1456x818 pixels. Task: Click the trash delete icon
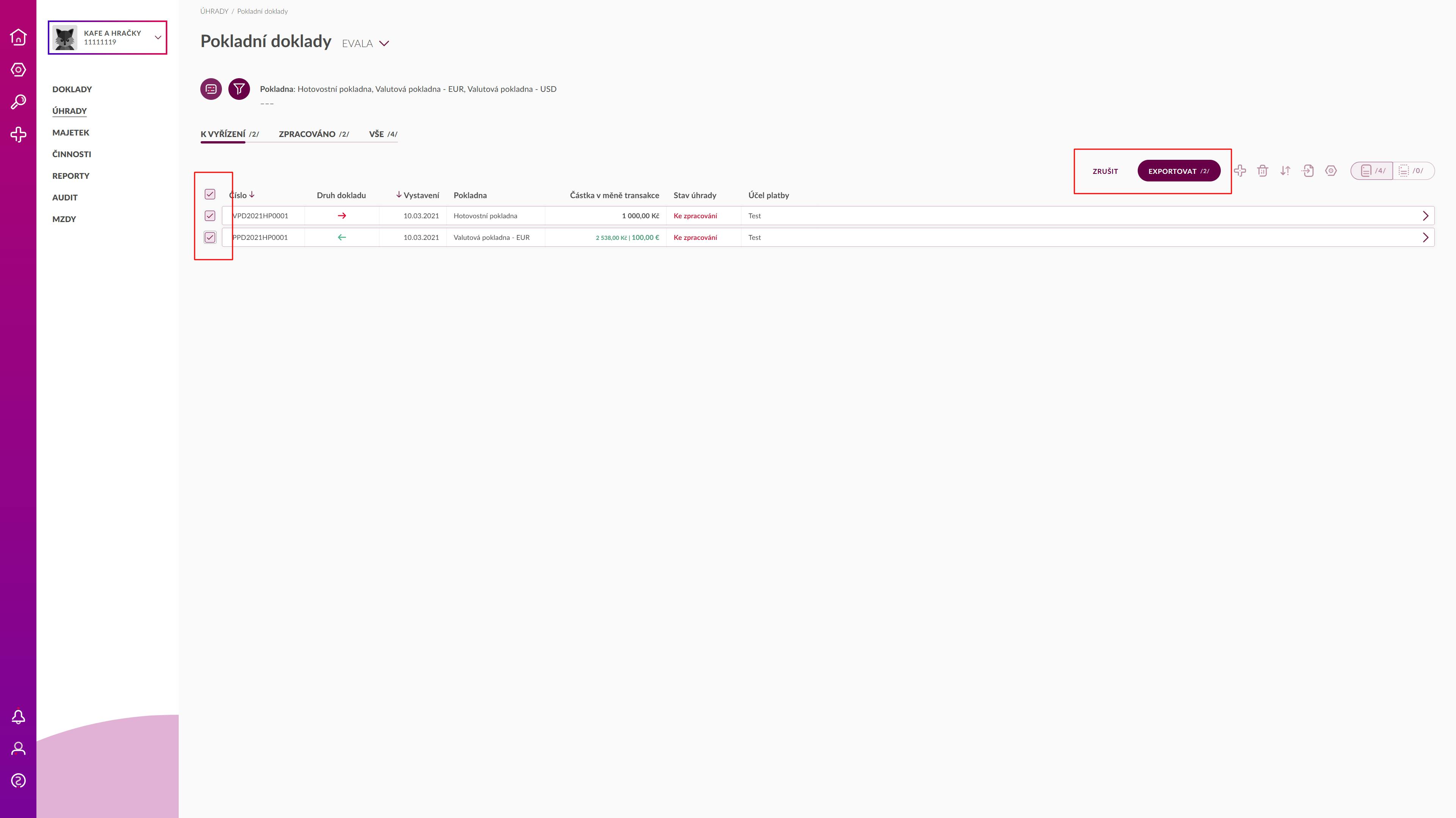pos(1263,171)
